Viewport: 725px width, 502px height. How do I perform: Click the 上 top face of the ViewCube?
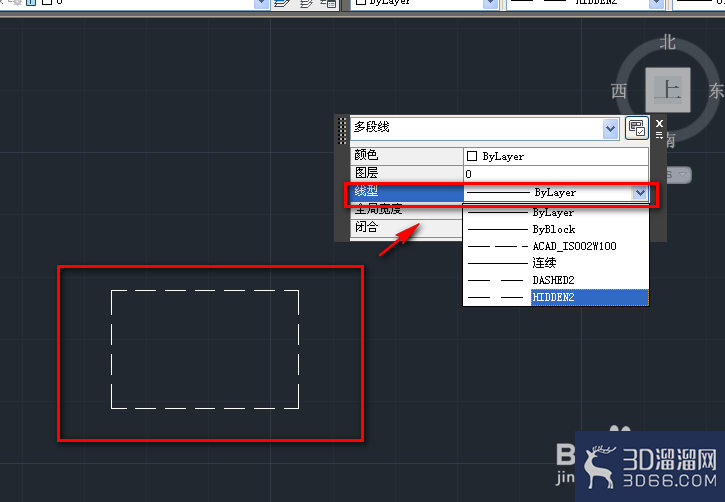click(x=668, y=90)
